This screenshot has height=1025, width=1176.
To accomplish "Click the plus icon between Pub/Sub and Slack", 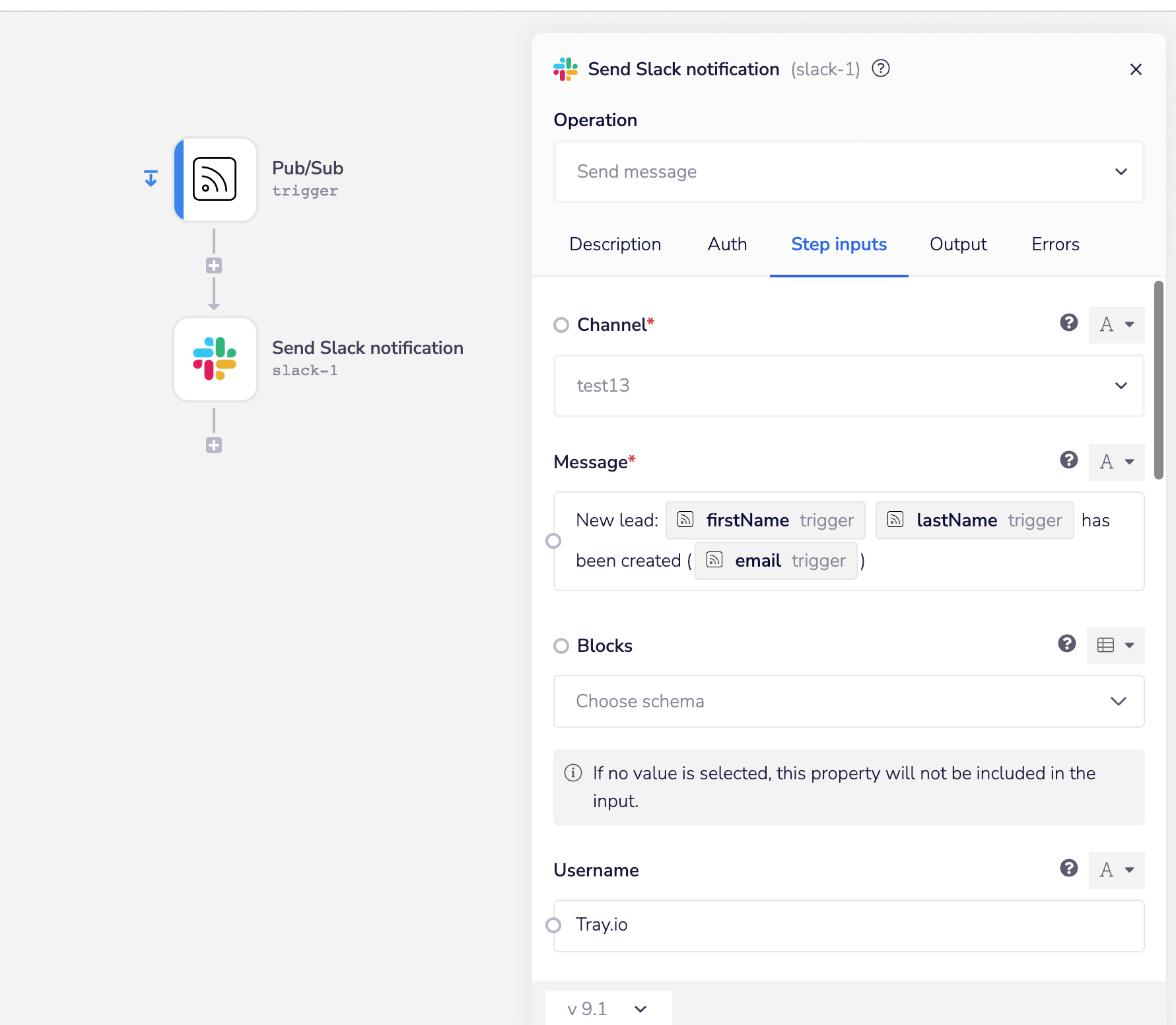I will 213,265.
